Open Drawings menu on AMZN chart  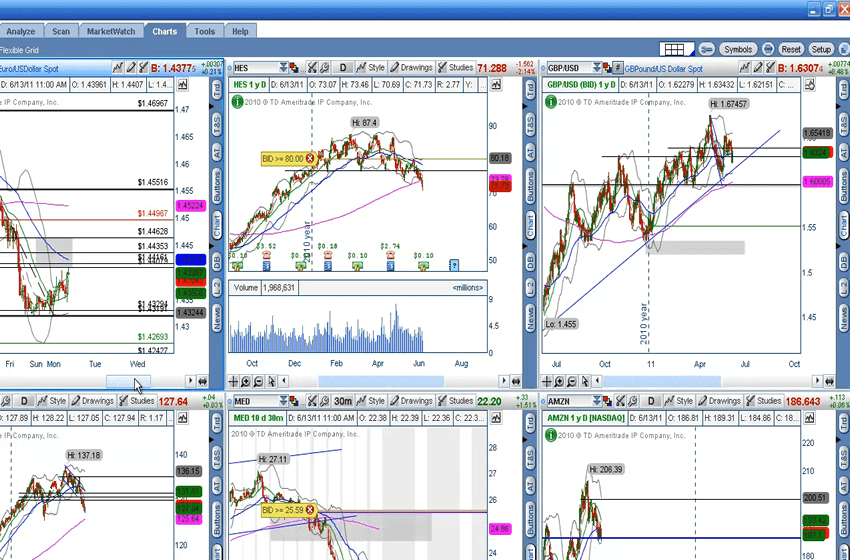click(719, 401)
